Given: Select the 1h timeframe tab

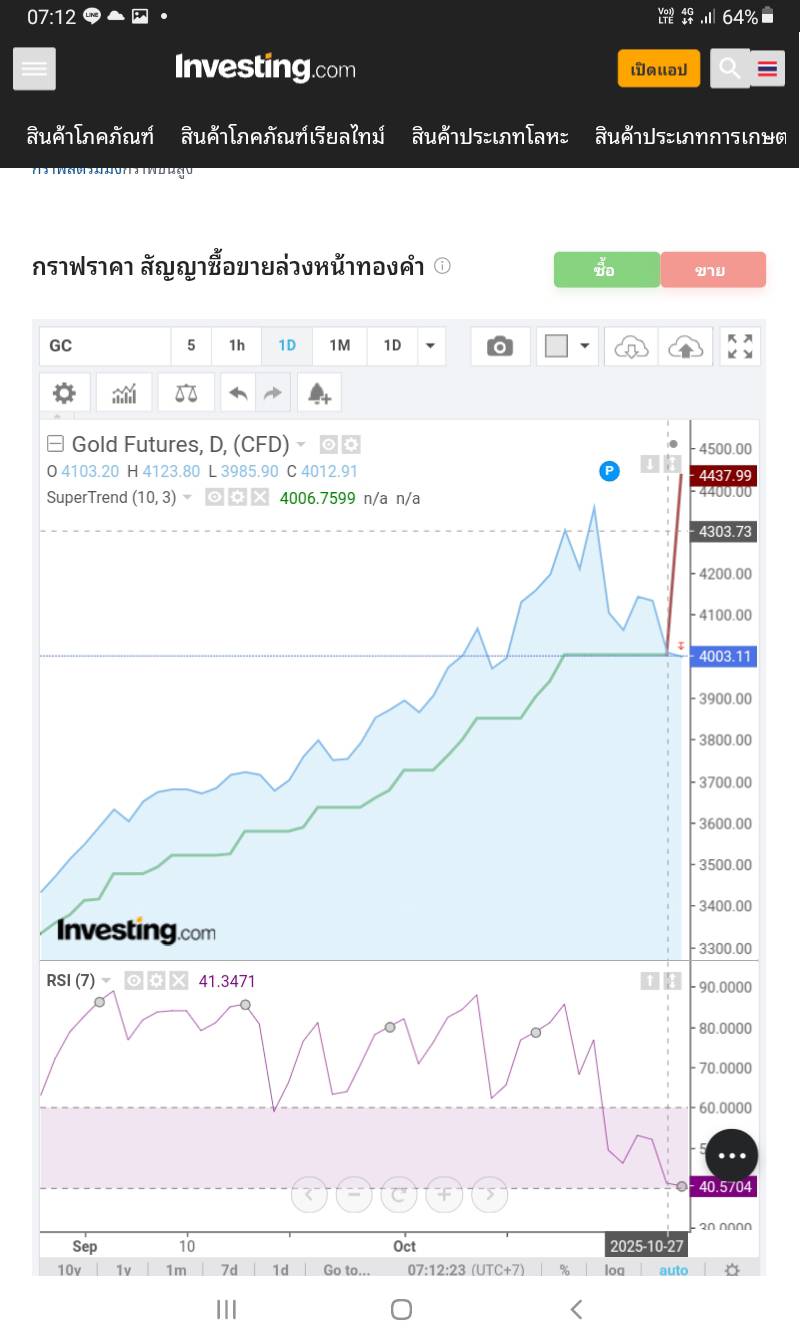Looking at the screenshot, I should [x=236, y=346].
